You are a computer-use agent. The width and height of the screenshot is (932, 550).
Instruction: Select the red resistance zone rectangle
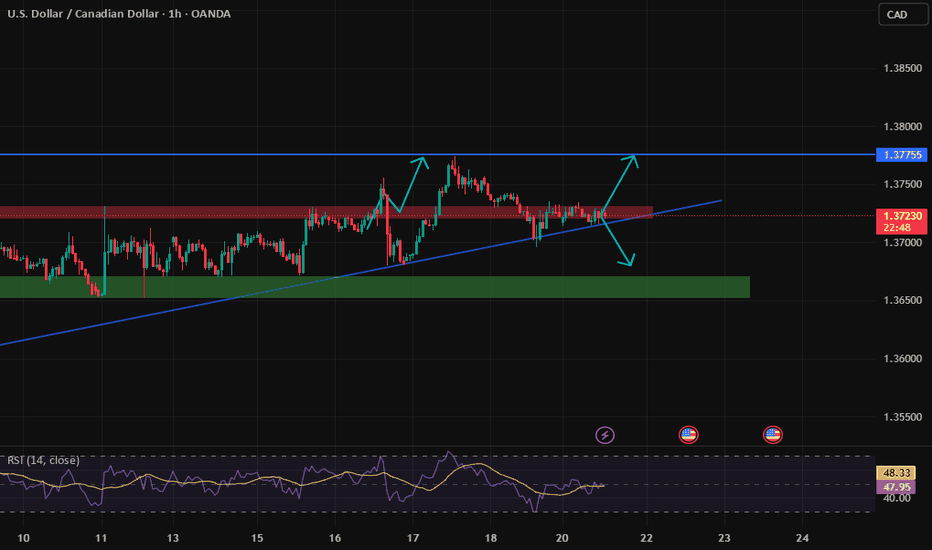(x=326, y=212)
